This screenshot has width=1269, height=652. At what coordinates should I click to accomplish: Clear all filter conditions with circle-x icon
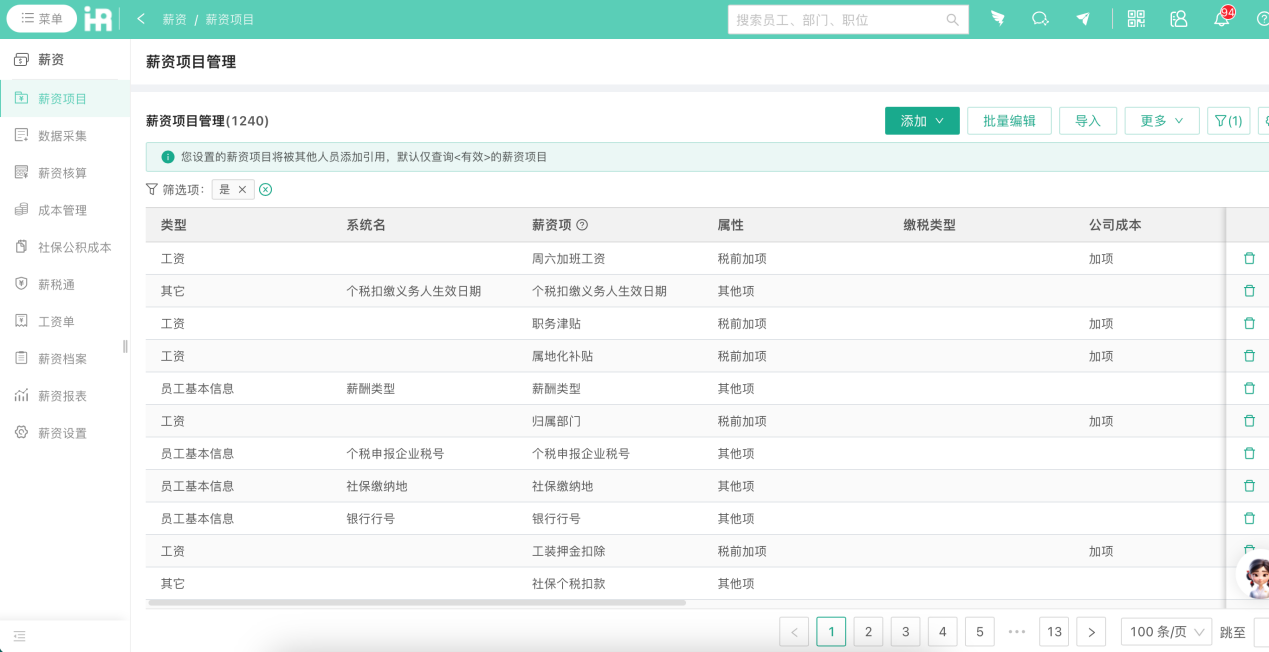click(264, 188)
